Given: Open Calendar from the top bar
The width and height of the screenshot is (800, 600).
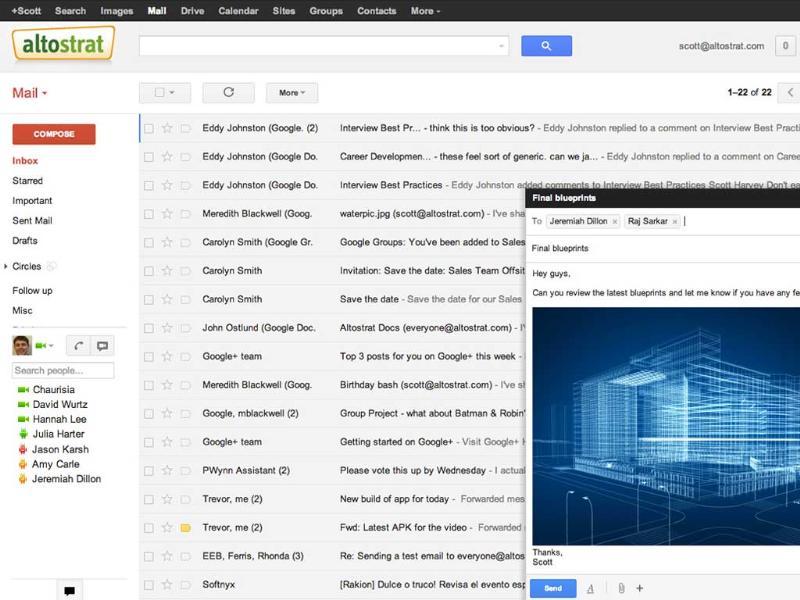Looking at the screenshot, I should (x=238, y=11).
